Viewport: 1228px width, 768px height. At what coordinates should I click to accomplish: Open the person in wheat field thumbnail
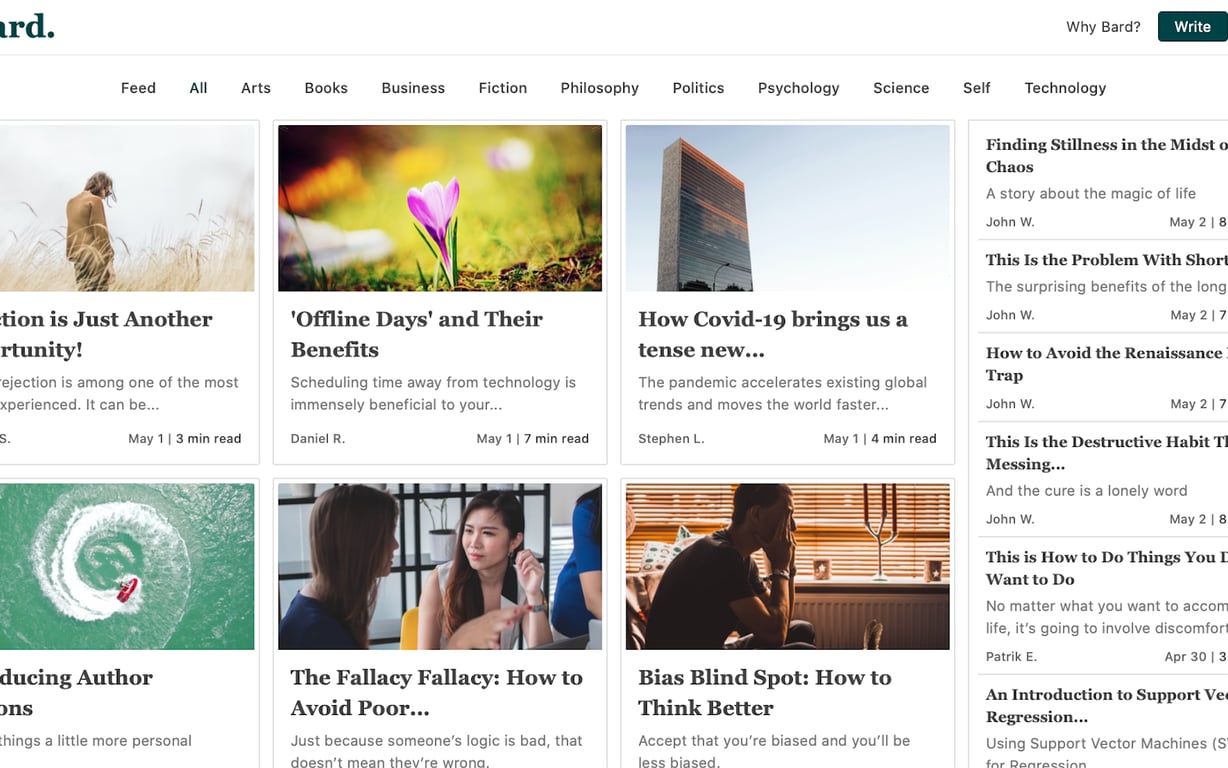(x=127, y=208)
